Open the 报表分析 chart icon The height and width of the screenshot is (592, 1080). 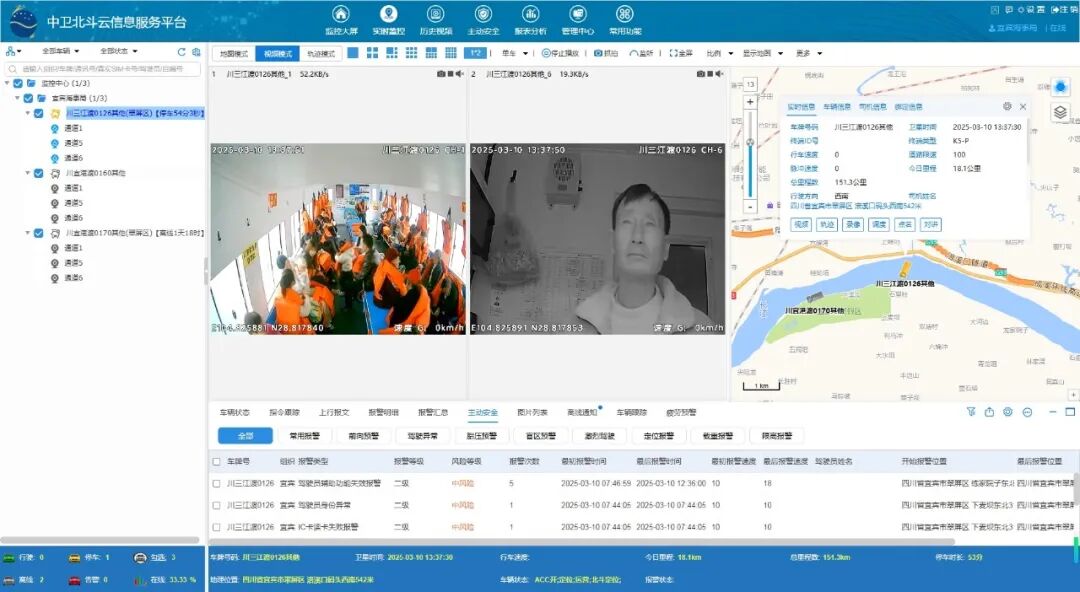[530, 14]
